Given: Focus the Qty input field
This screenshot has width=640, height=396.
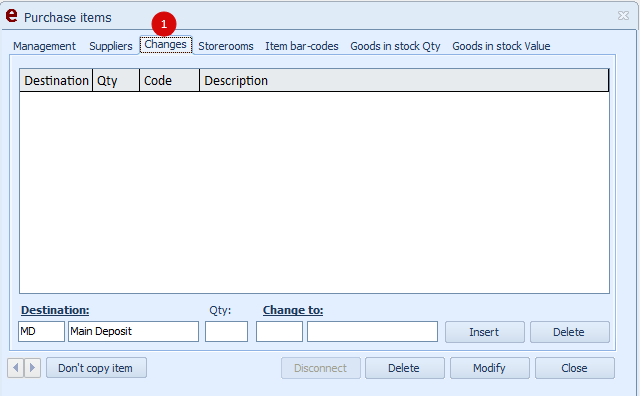Looking at the screenshot, I should pos(226,331).
